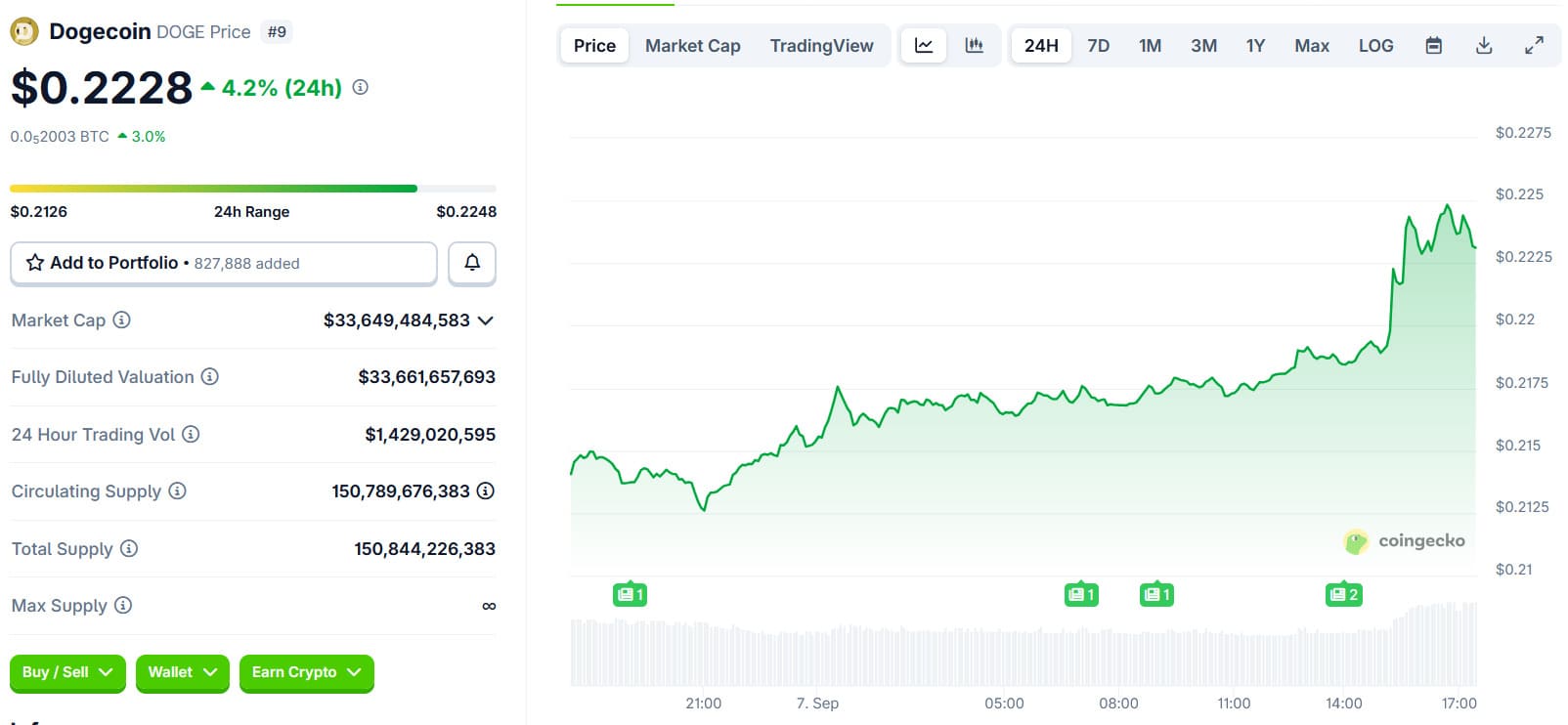Open news marker near 08:00
1568x725 pixels.
pyautogui.click(x=1156, y=593)
